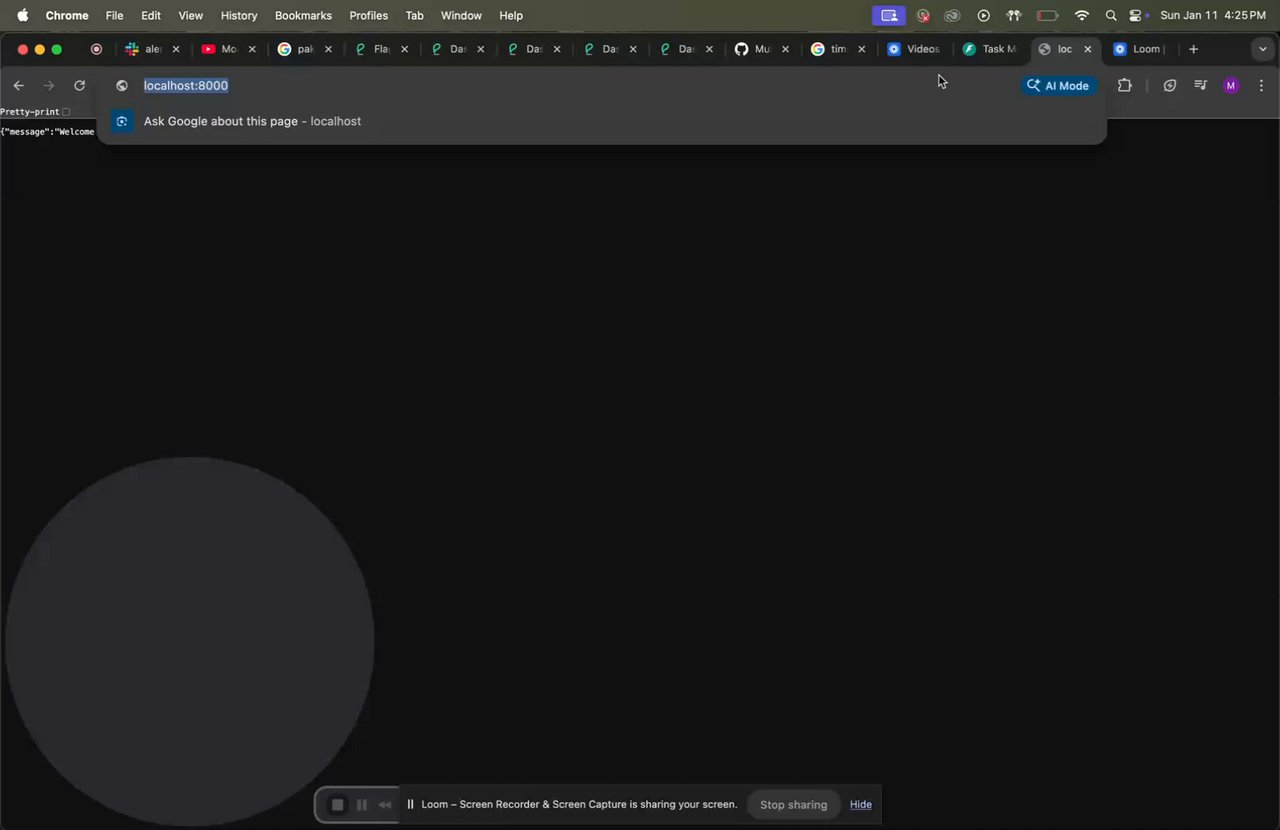Open Chrome three-dot menu
This screenshot has width=1280, height=830.
[x=1261, y=86]
